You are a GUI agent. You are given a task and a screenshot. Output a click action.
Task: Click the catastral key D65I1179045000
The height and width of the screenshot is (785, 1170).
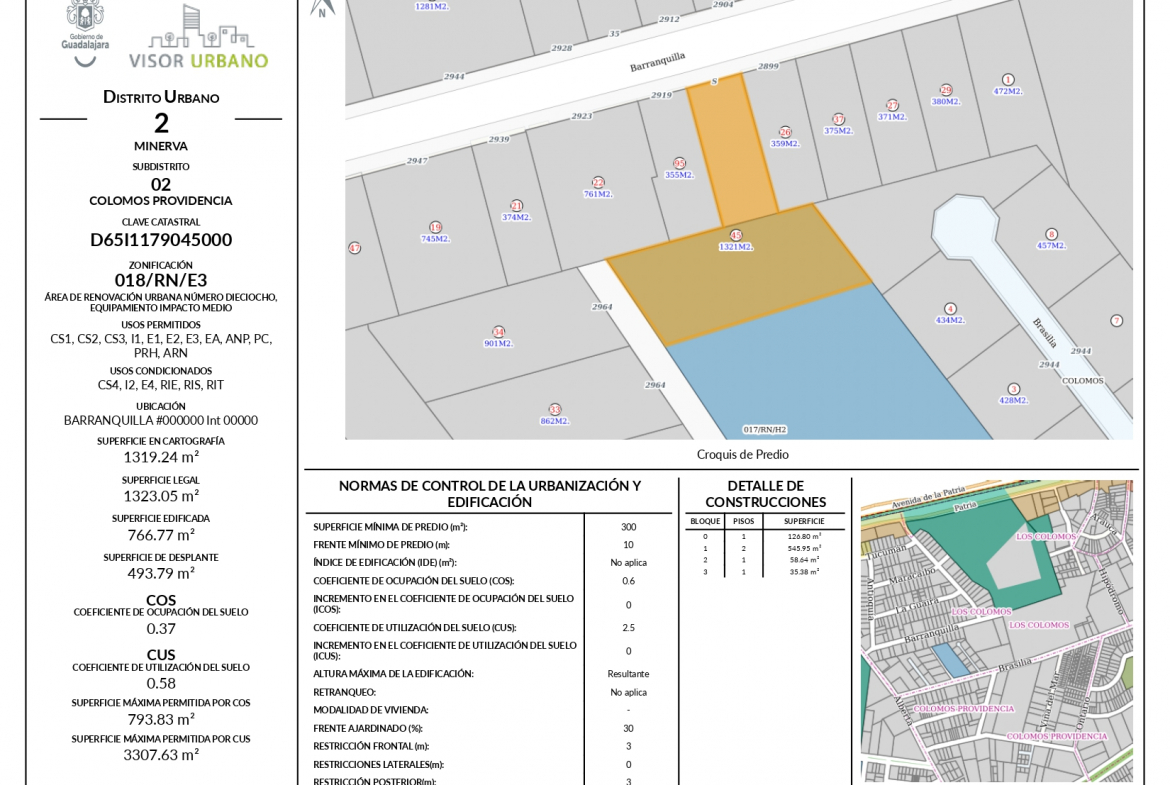(x=161, y=240)
